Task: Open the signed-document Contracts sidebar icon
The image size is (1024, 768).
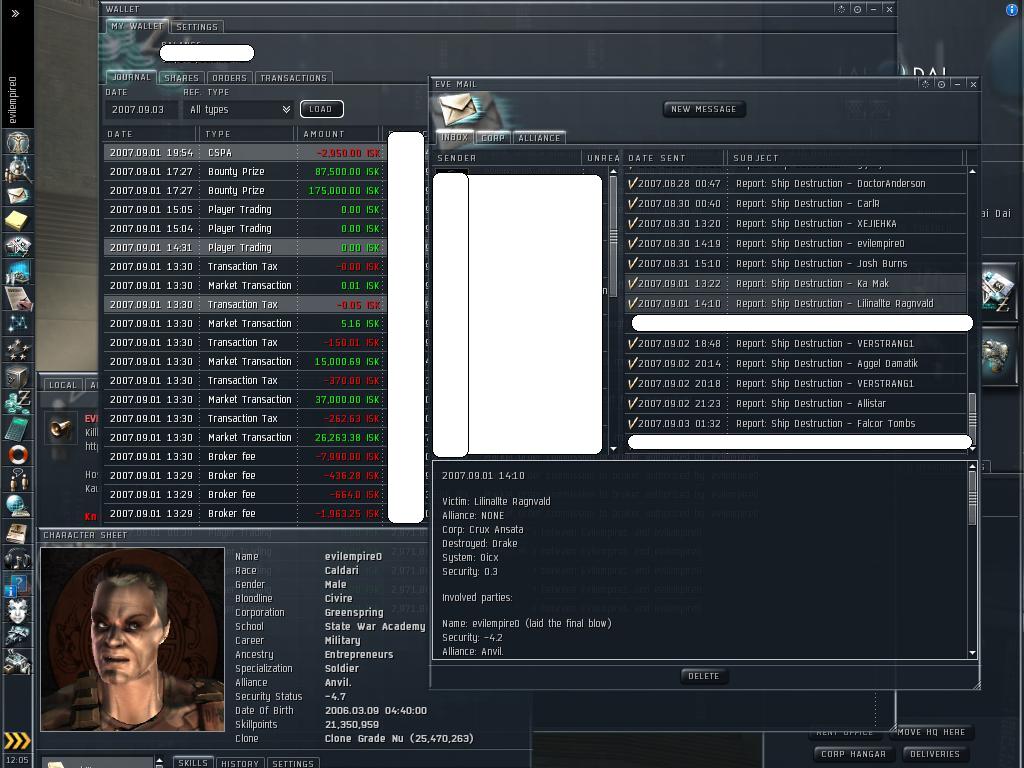Action: [x=18, y=298]
